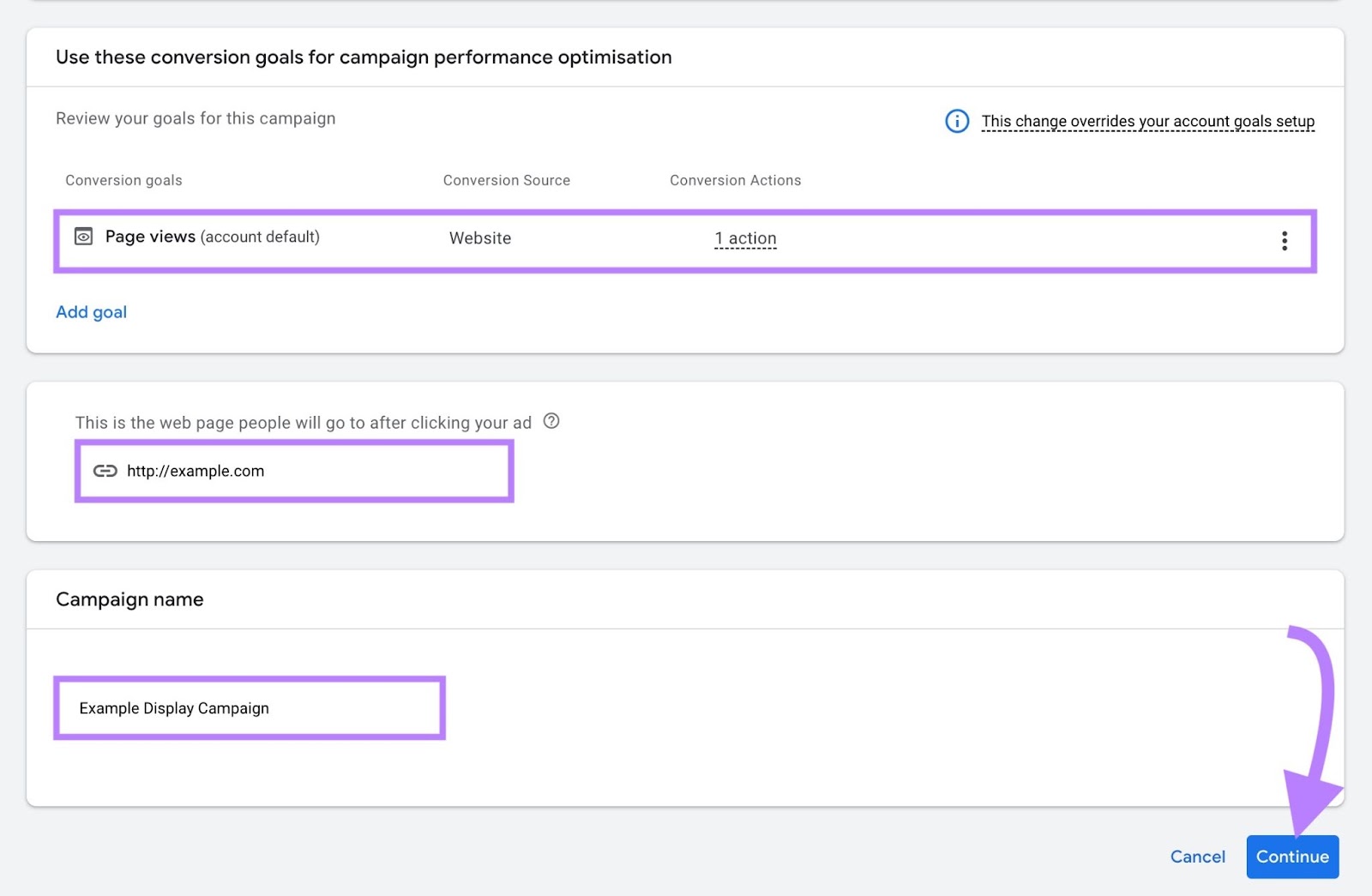Click the blue info circle icon
1372x896 pixels.
[956, 121]
